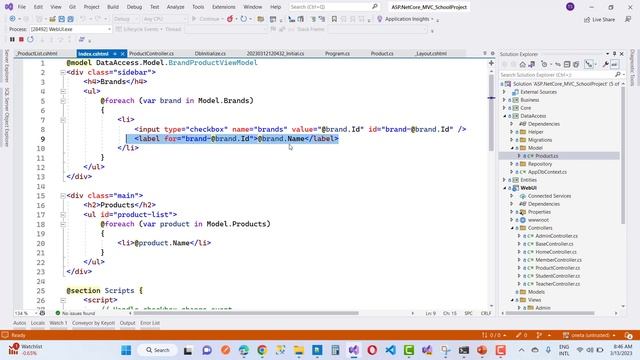Switch to Program.cs tab

coord(337,53)
